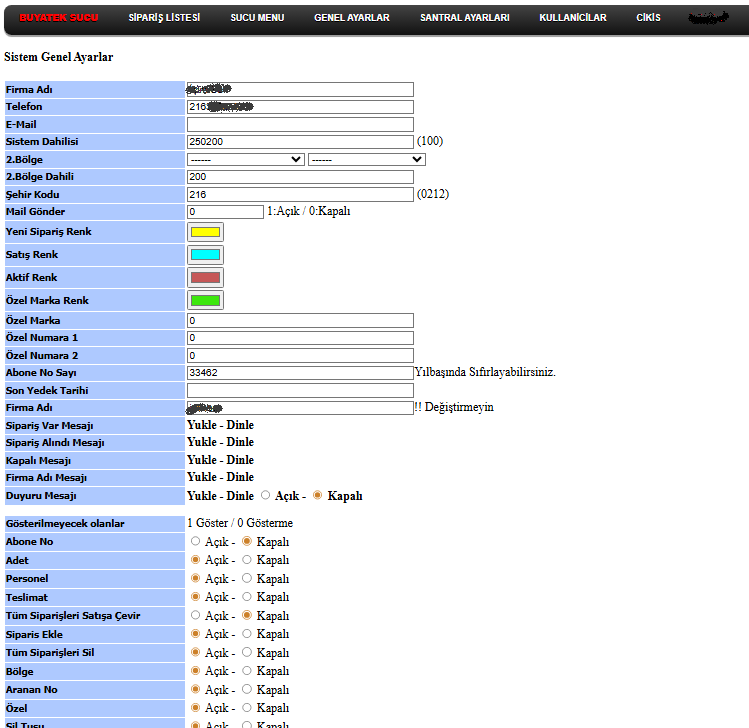This screenshot has width=749, height=728.
Task: Expand the first 2.Bölge dropdown
Action: coord(245,159)
